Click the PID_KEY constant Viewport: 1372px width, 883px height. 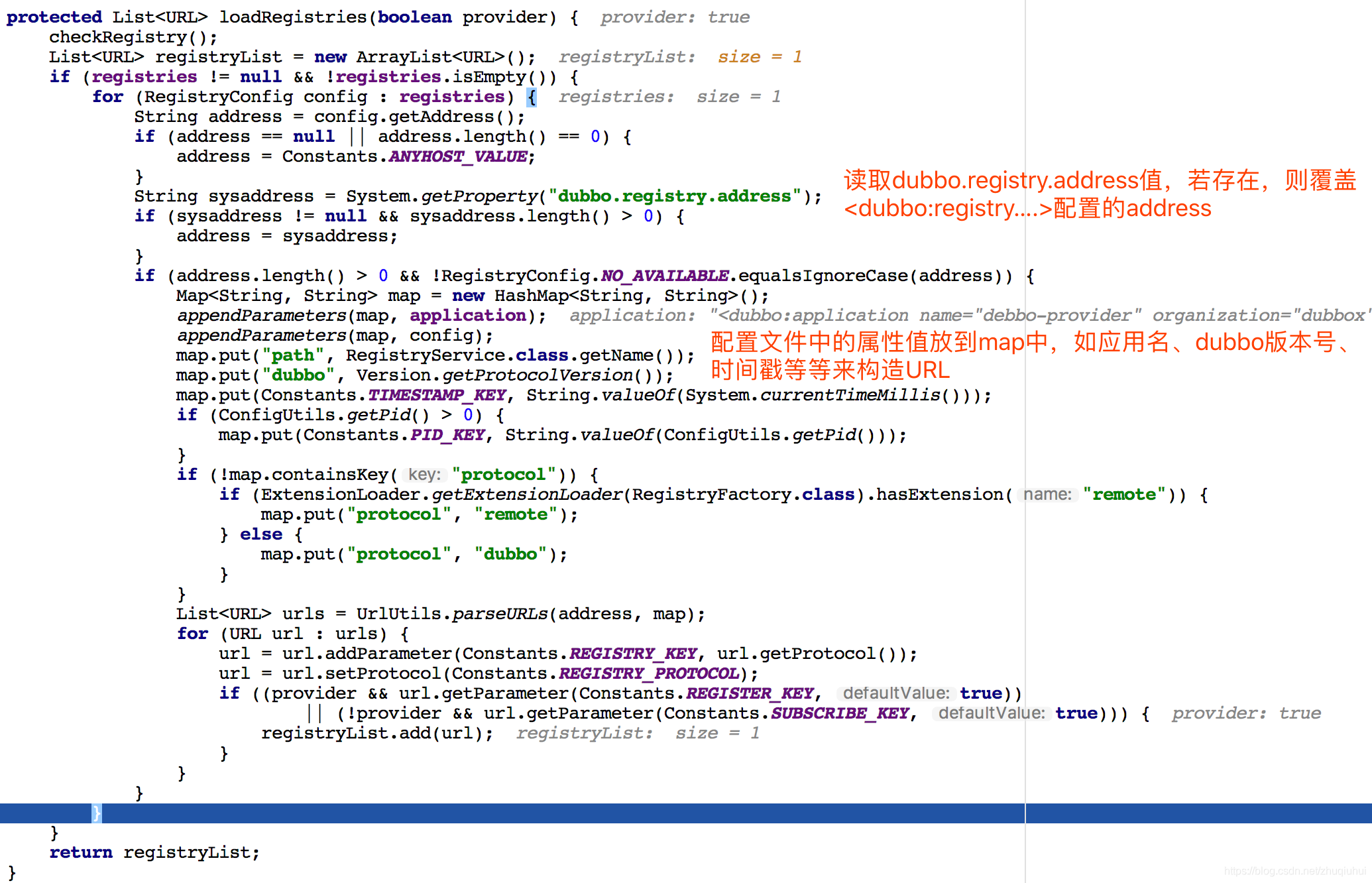[x=447, y=435]
